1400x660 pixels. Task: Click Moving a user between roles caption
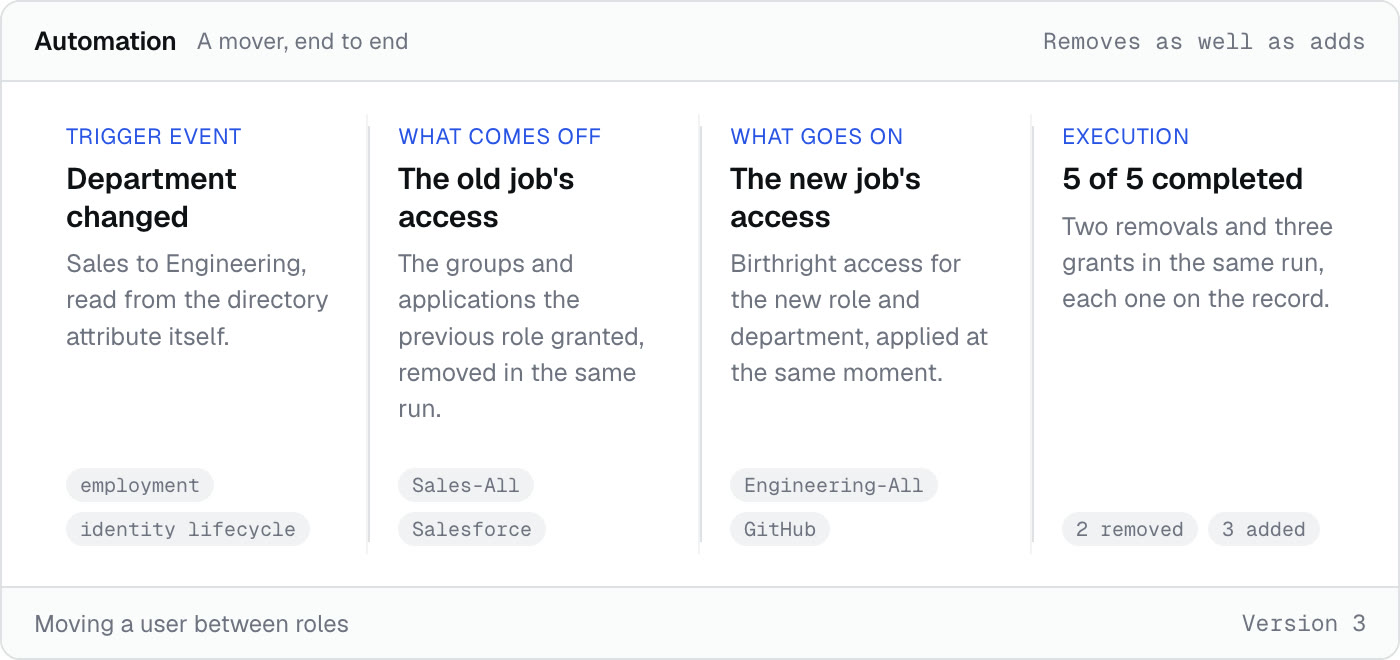click(x=192, y=624)
